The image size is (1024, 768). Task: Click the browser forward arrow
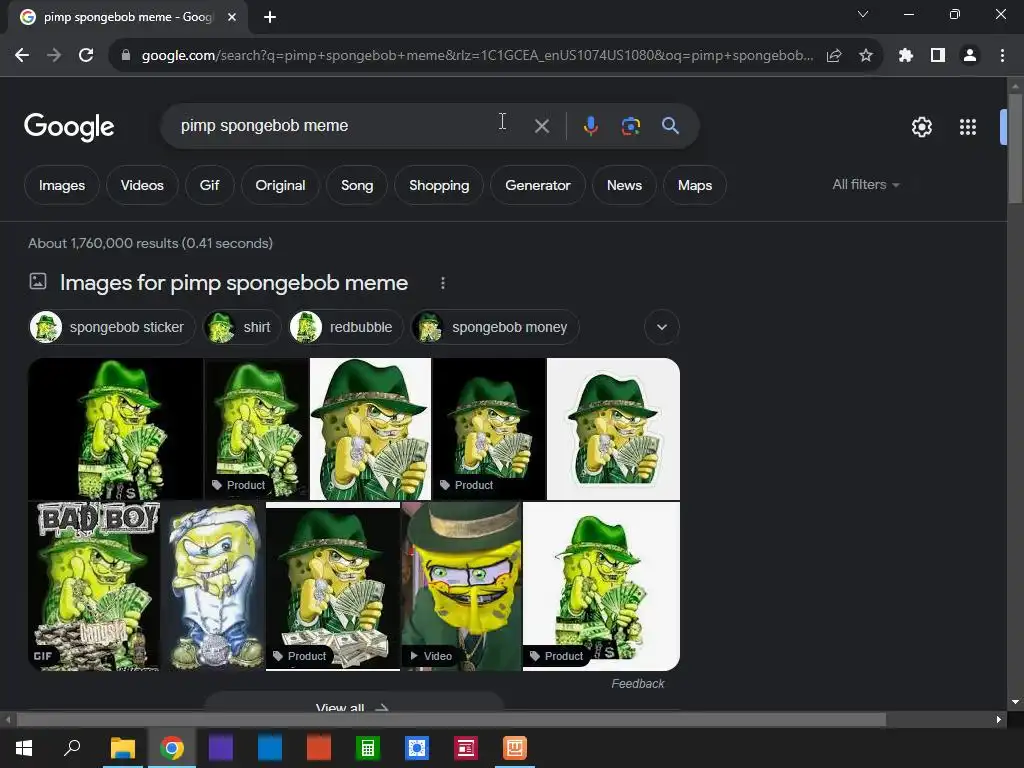(54, 56)
